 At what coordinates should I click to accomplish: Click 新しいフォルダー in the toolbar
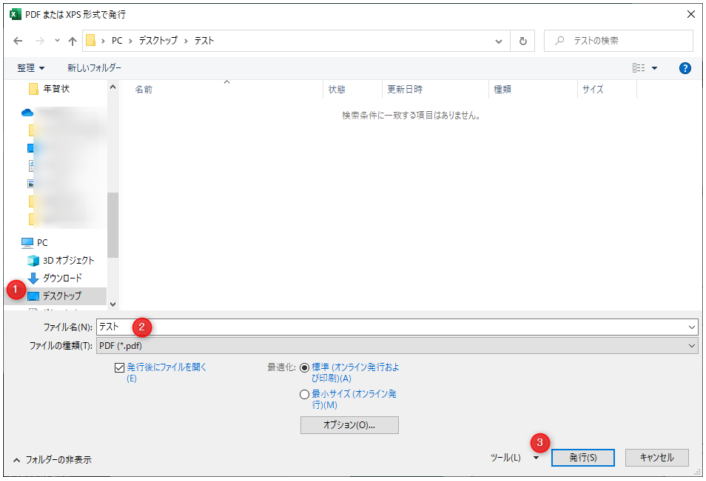94,68
